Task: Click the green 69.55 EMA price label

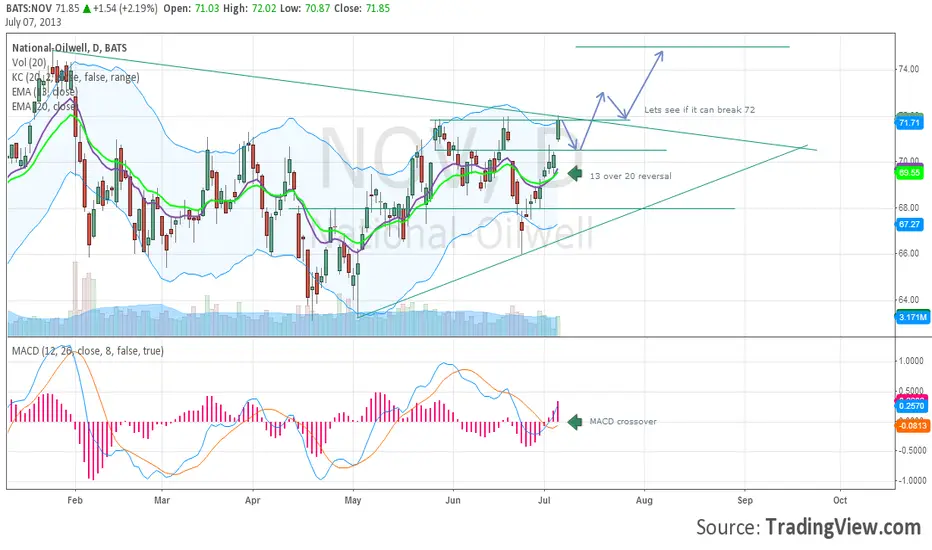Action: tap(909, 172)
